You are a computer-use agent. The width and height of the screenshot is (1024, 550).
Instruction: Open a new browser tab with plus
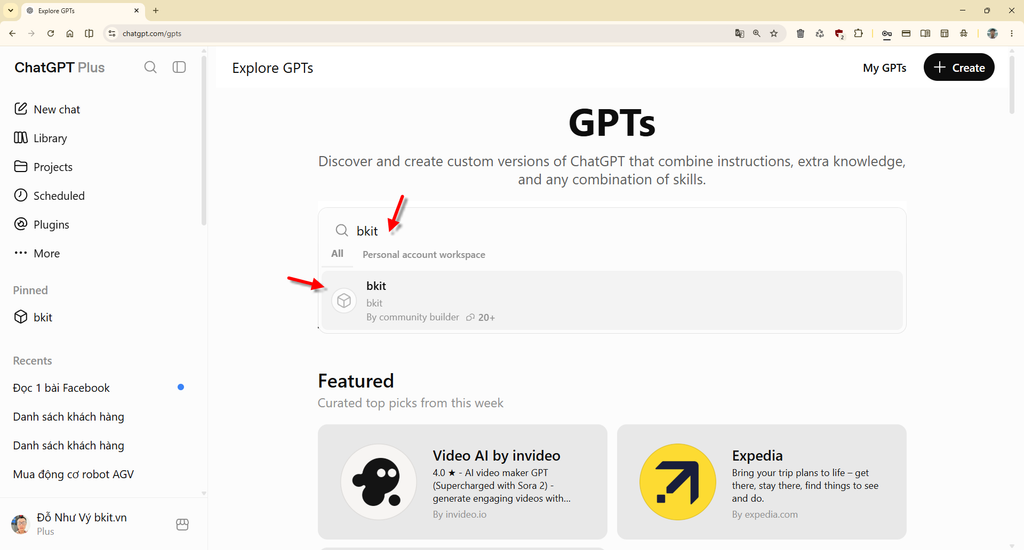[155, 10]
